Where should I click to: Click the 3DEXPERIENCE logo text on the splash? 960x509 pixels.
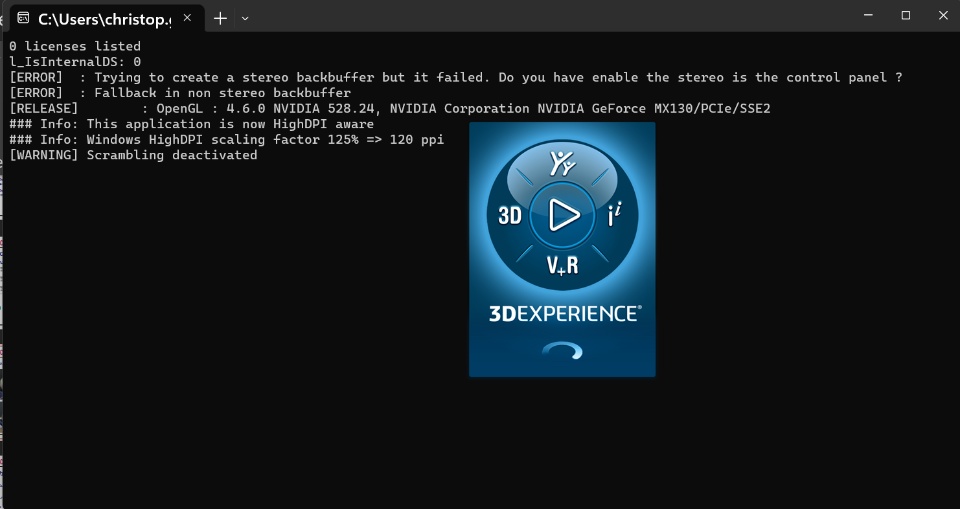(565, 314)
